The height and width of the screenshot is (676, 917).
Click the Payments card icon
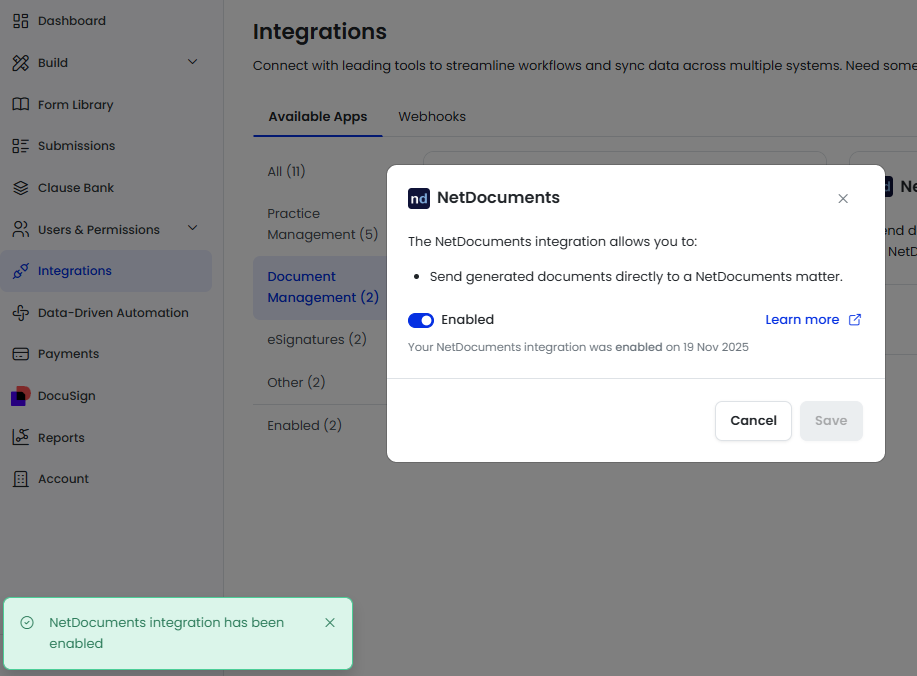point(20,354)
